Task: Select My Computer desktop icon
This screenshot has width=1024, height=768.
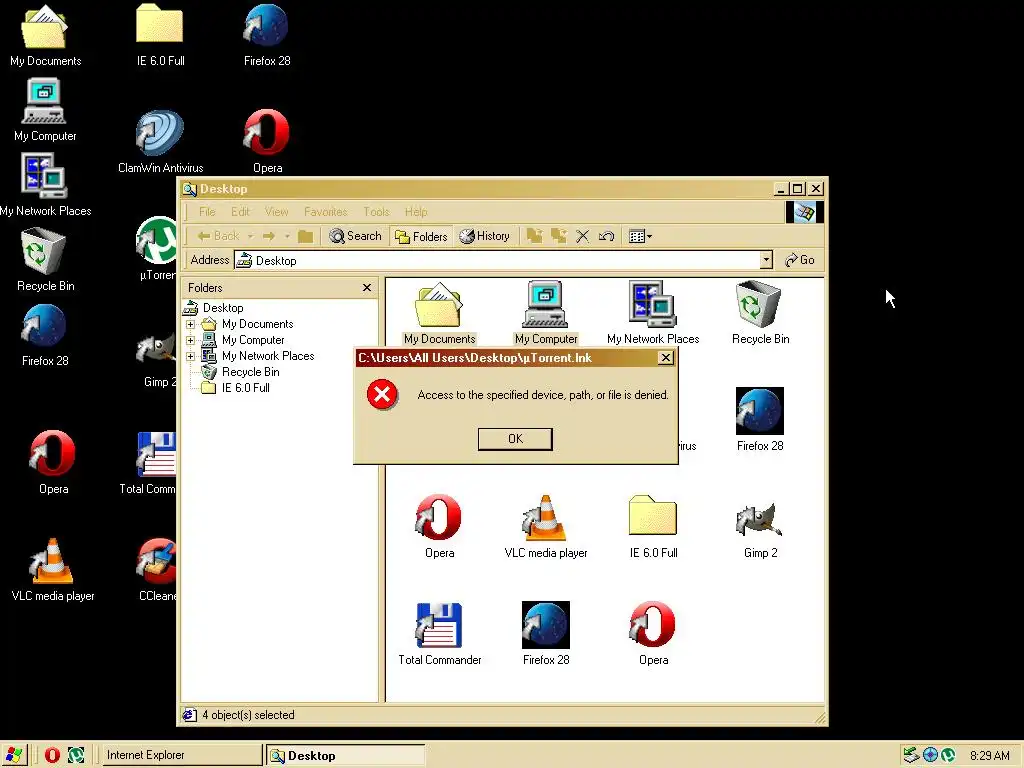Action: pos(44,110)
